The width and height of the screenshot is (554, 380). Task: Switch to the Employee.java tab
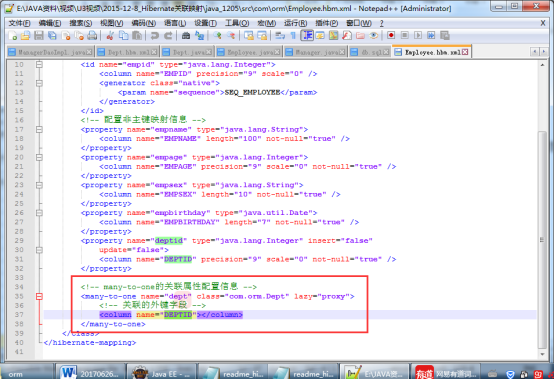249,52
